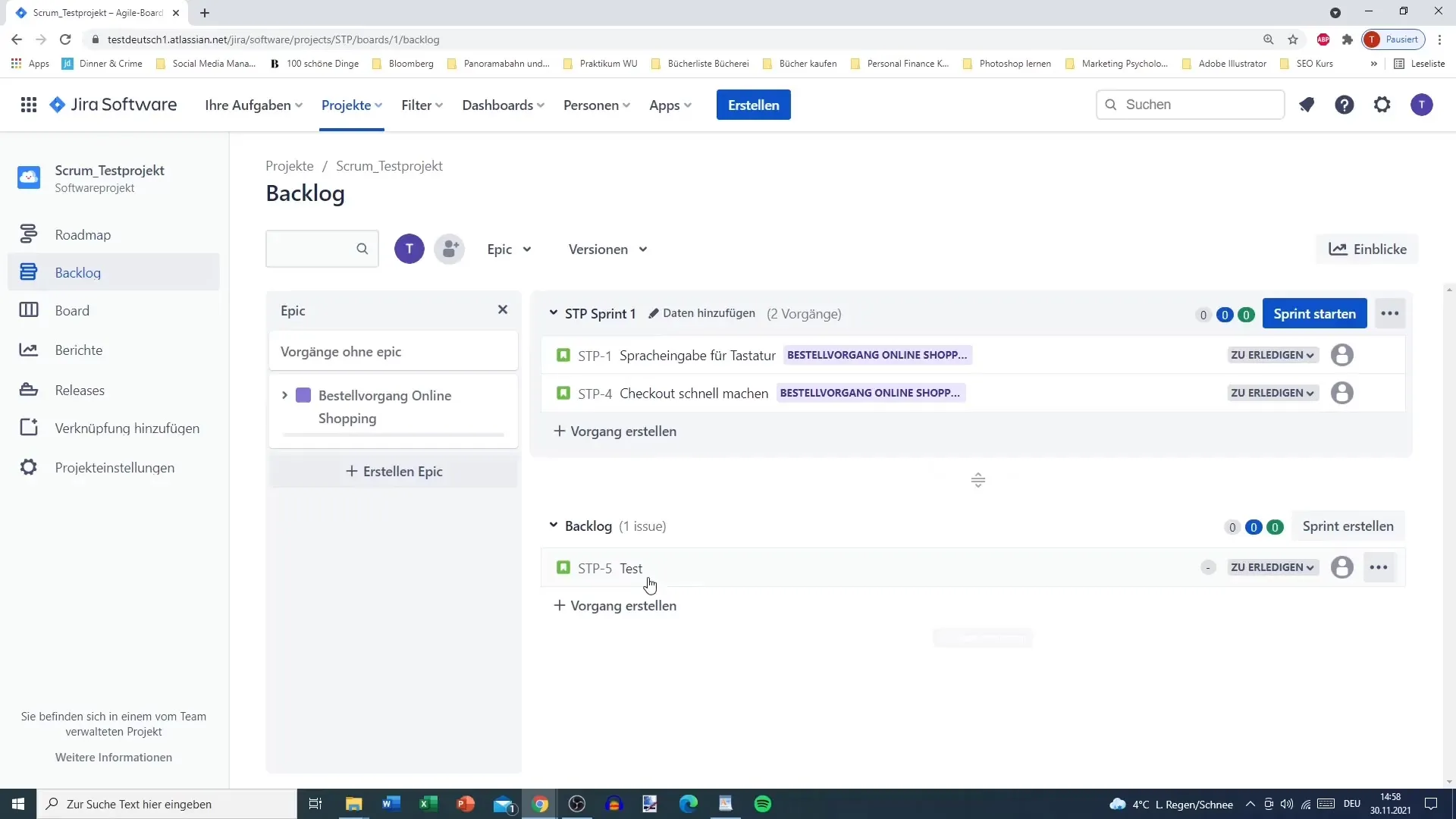Select Ihre Aufgaben menu item

[x=253, y=105]
